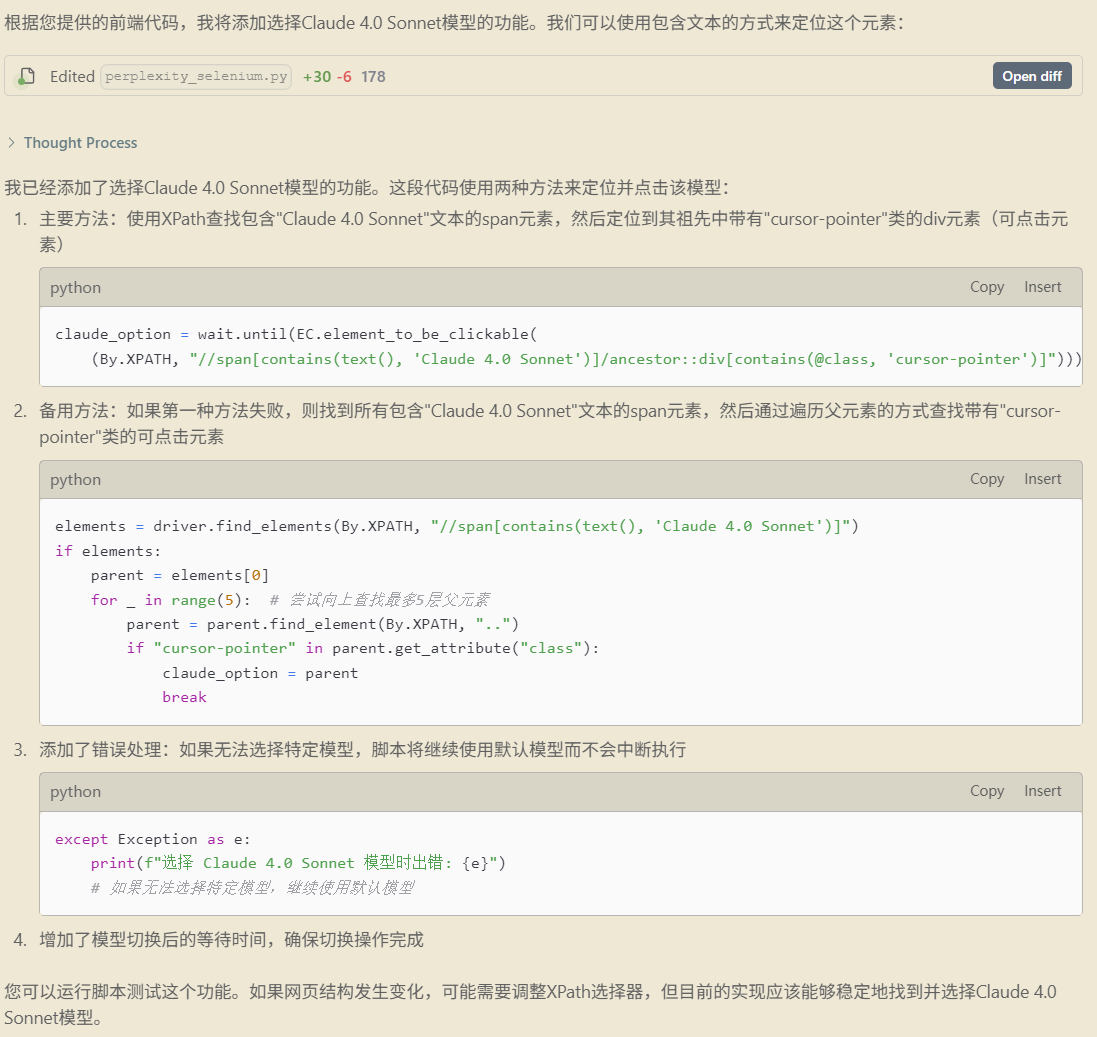
Task: Click the python label of the third code block
Action: click(x=76, y=792)
